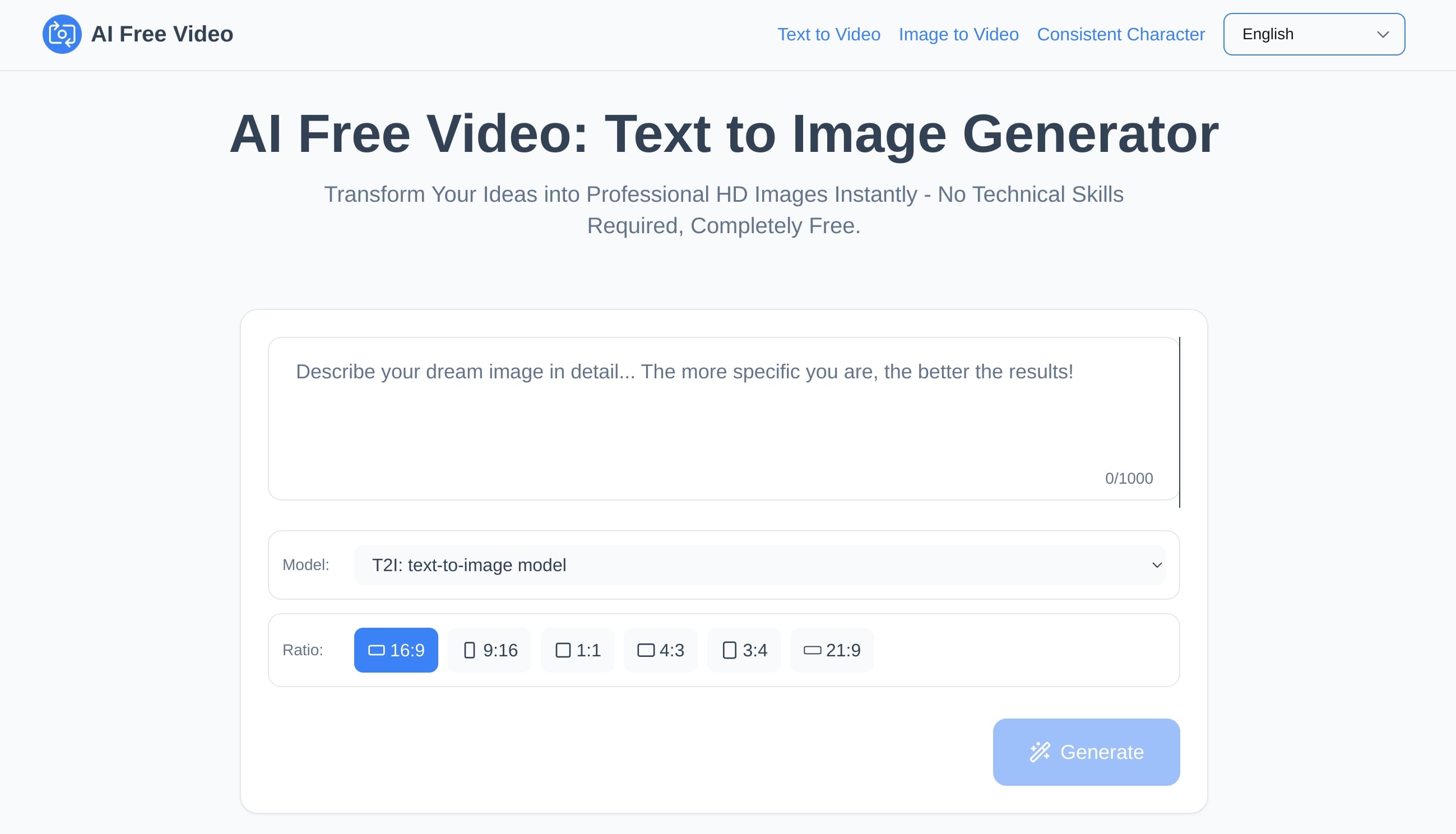Click the wide bar icon beside 21:9
Viewport: 1456px width, 834px height.
coord(812,650)
